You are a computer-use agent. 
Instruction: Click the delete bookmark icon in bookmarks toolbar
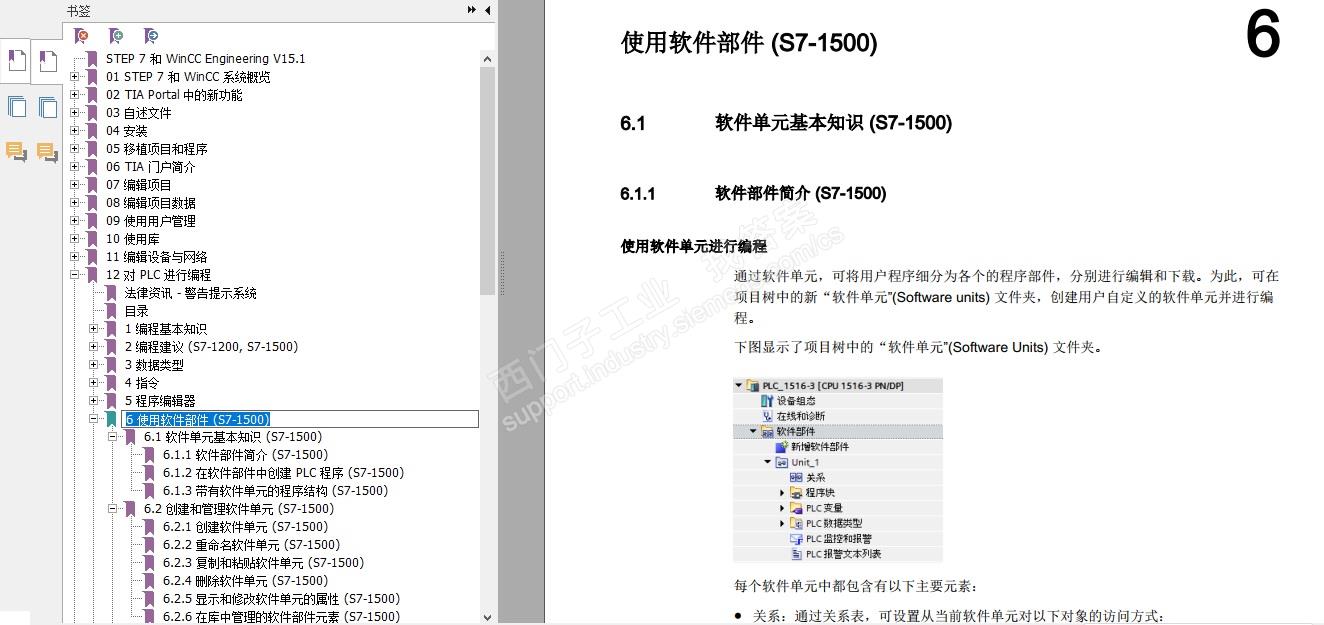click(x=82, y=36)
